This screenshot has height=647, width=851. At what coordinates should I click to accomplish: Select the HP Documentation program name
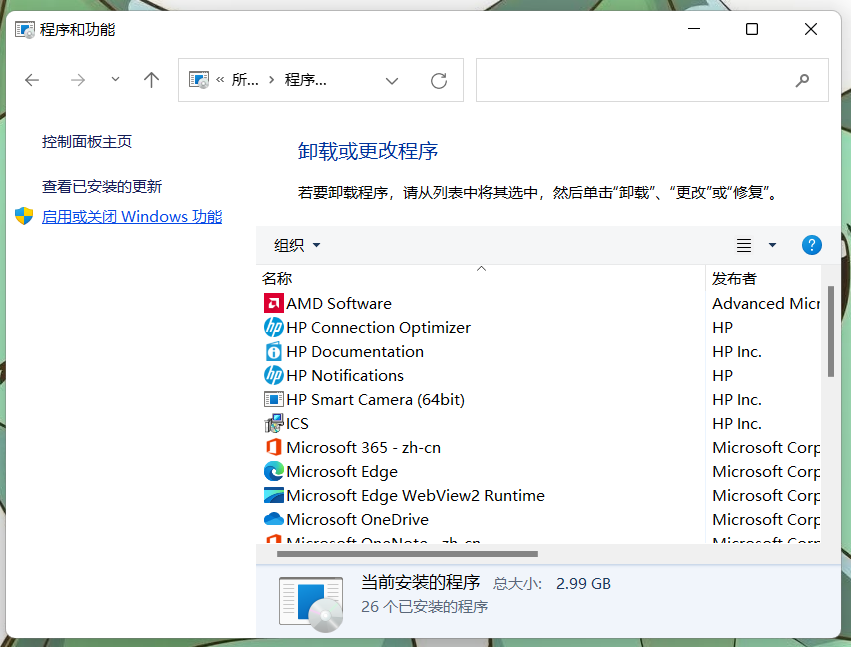coord(355,351)
